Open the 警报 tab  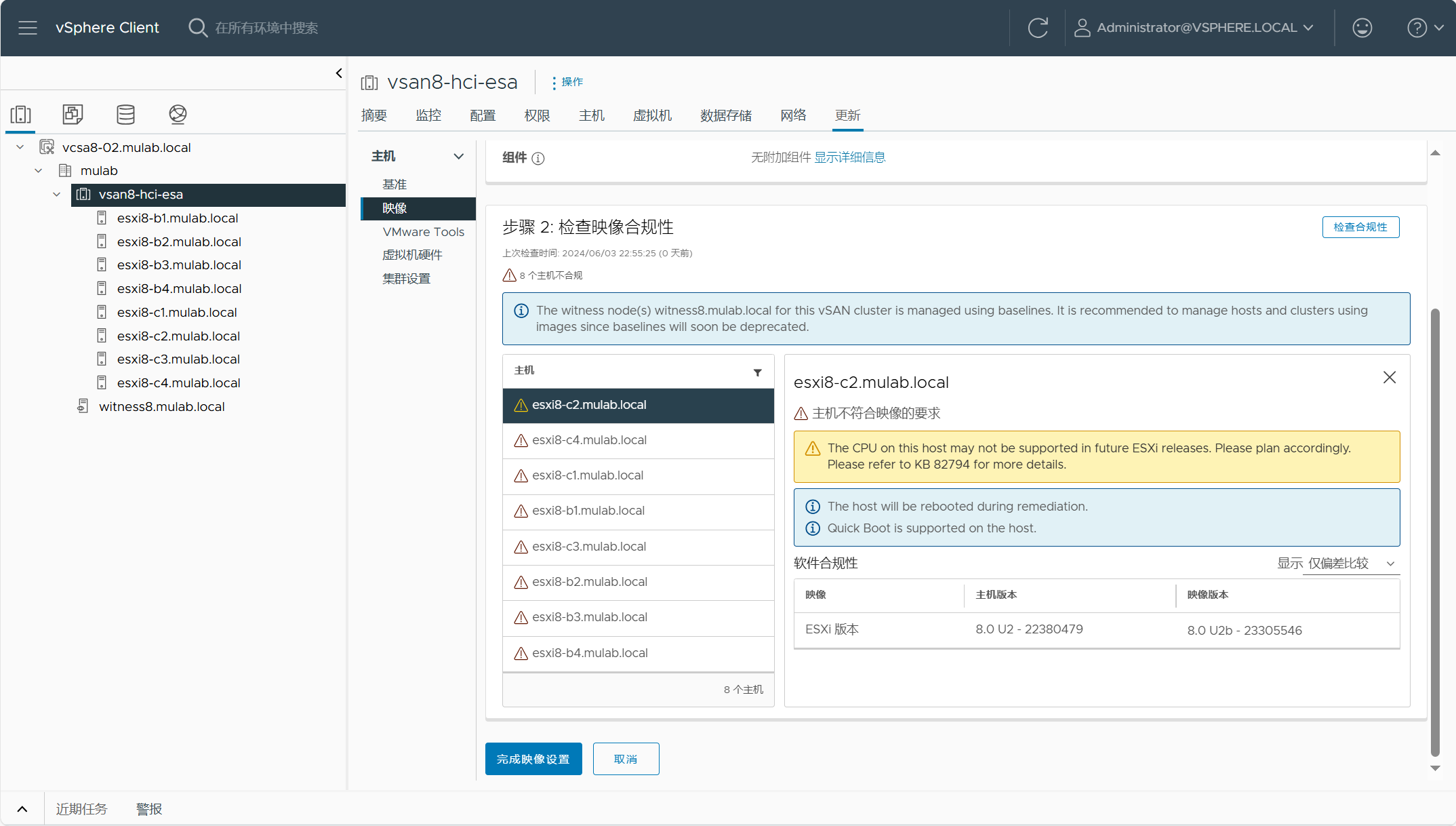tap(149, 809)
